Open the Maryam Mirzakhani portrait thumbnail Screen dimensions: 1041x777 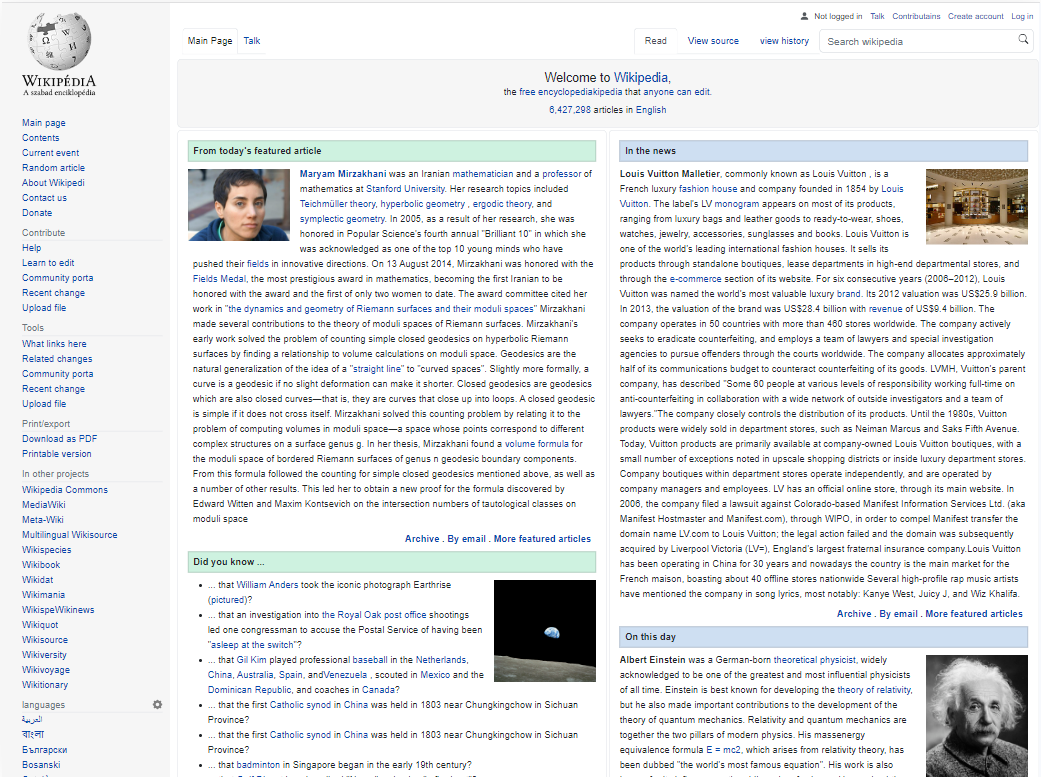pyautogui.click(x=239, y=205)
